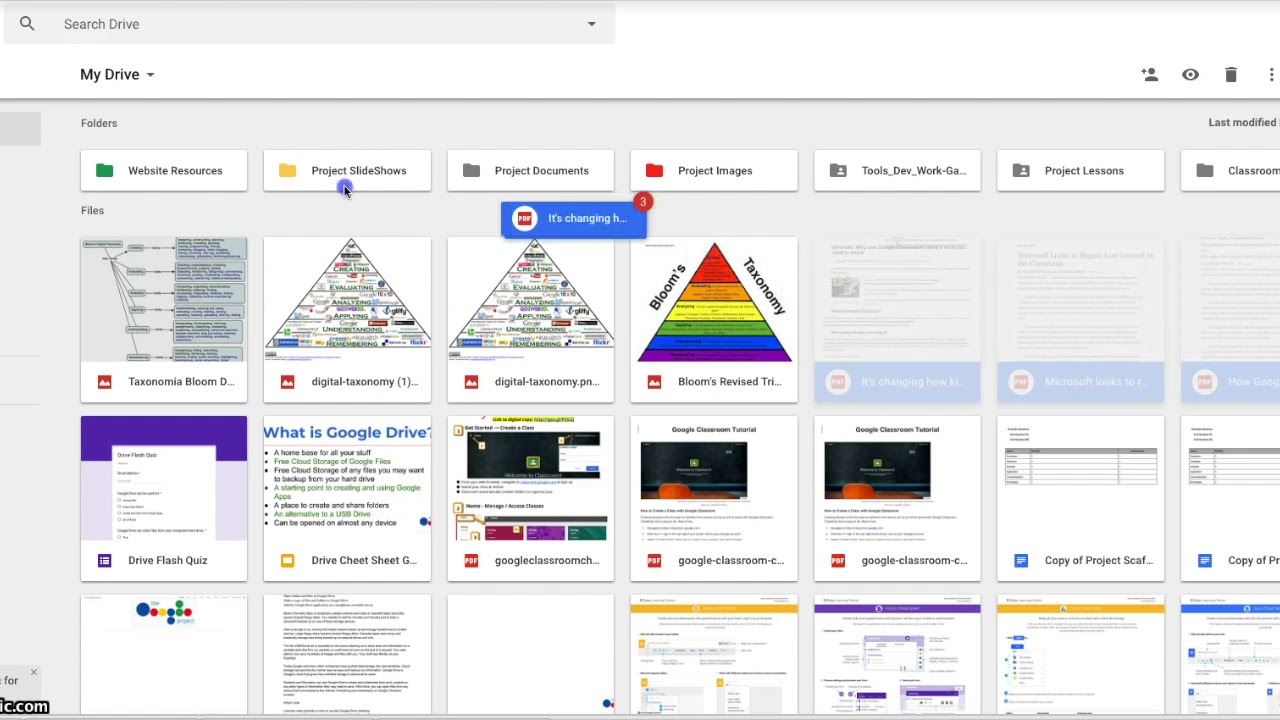Sort by Last modified header
Viewport: 1280px width, 720px height.
click(x=1243, y=123)
